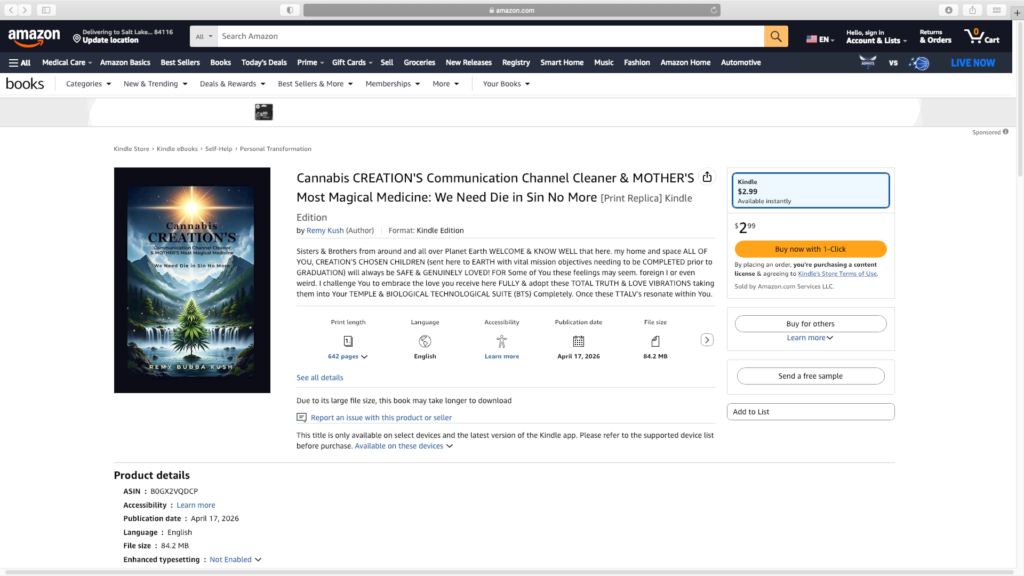Image resolution: width=1024 pixels, height=576 pixels.
Task: Click the Report an issue speech icon
Action: 302,418
